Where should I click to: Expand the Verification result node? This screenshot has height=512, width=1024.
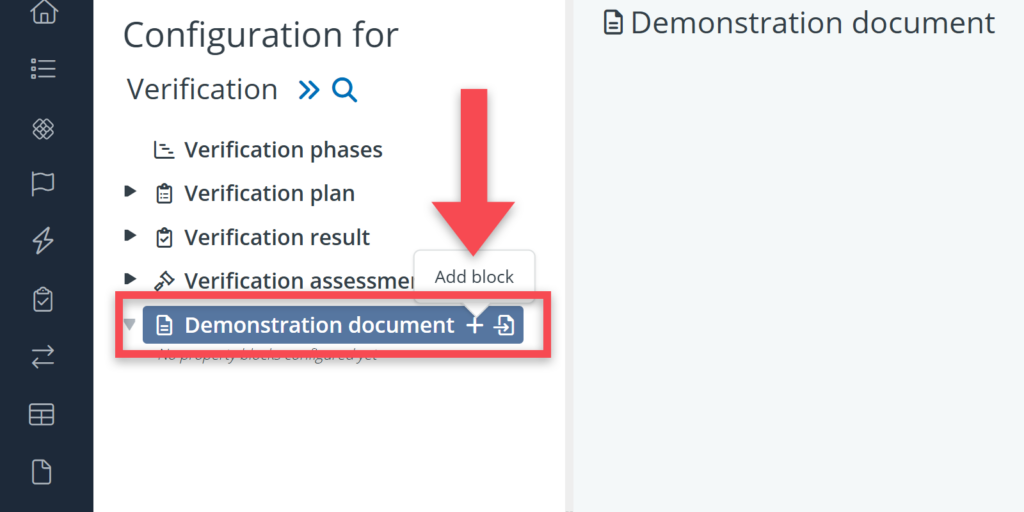pyautogui.click(x=130, y=236)
